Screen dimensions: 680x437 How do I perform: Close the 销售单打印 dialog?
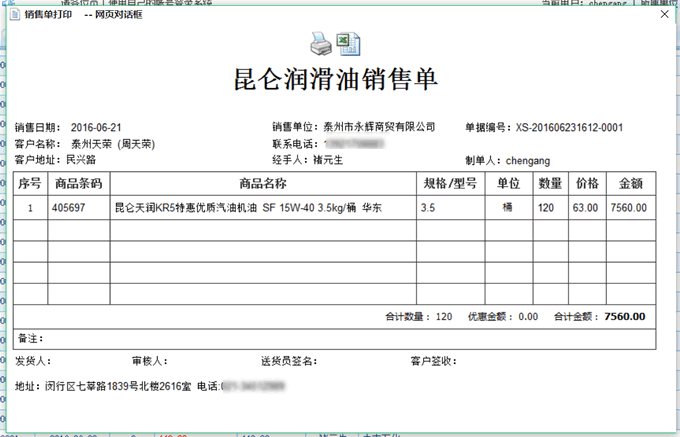664,14
